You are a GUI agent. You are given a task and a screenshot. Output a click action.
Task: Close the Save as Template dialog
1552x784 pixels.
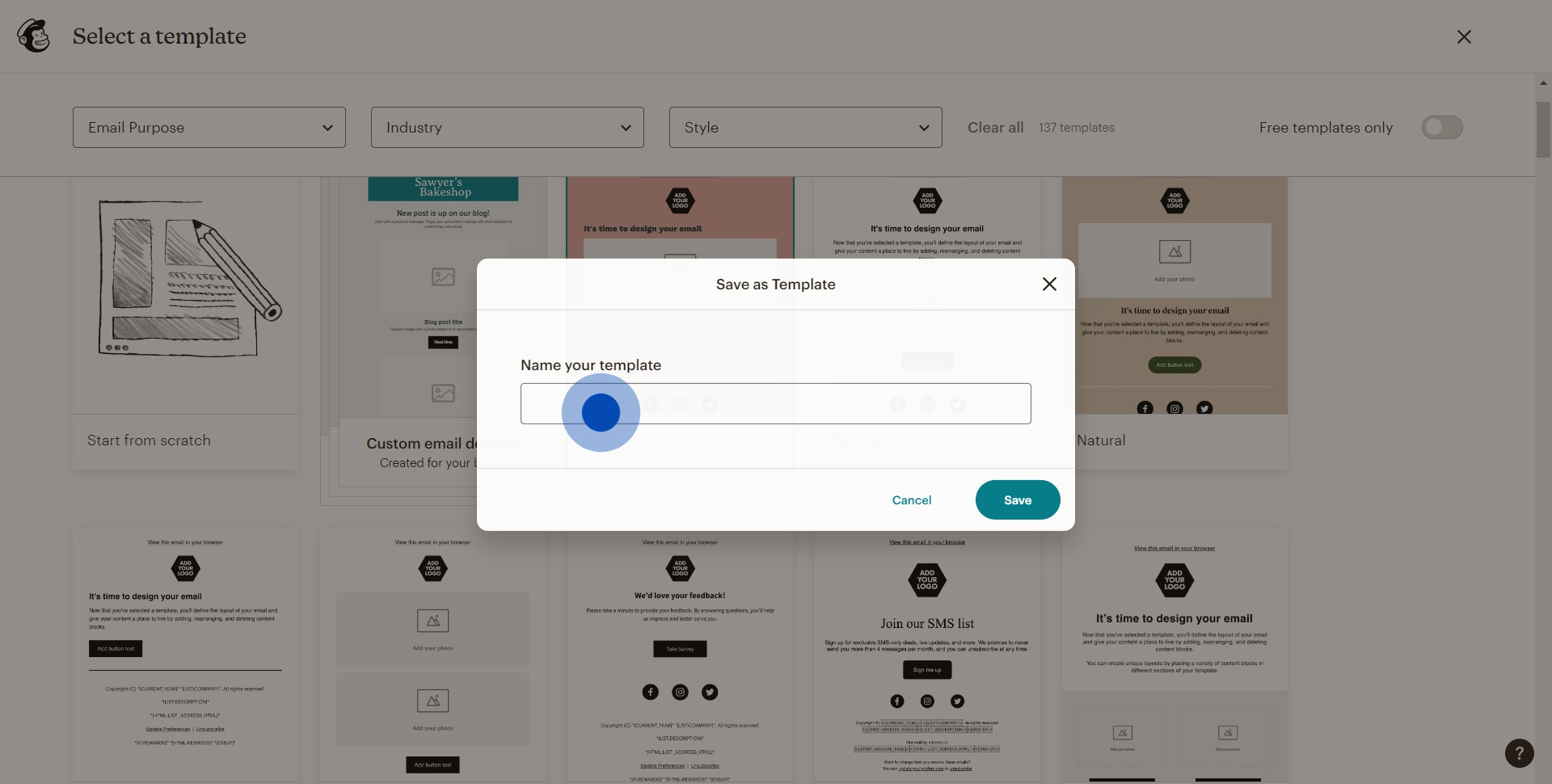pyautogui.click(x=1049, y=284)
